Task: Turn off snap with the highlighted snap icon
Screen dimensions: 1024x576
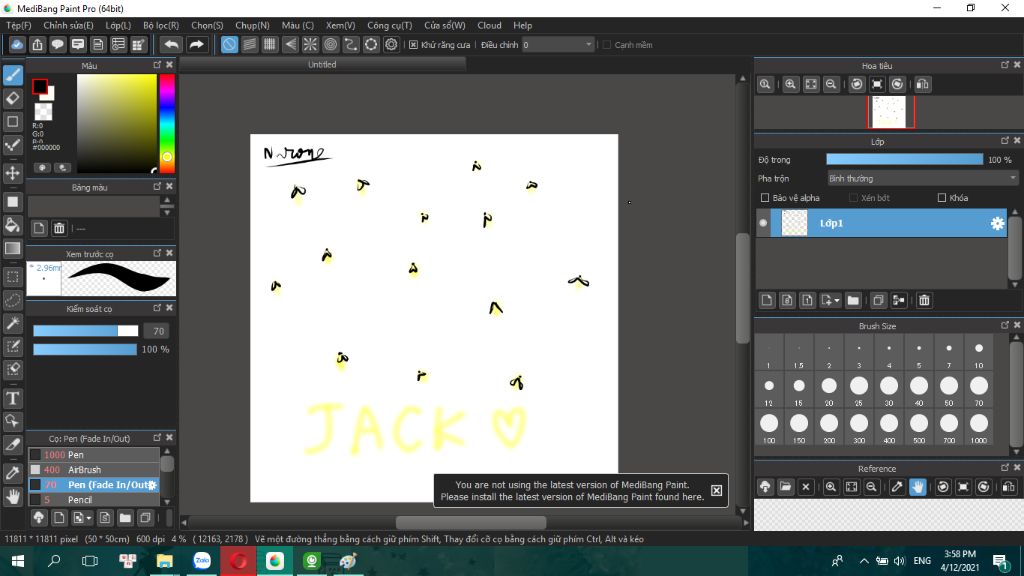Action: click(x=229, y=44)
